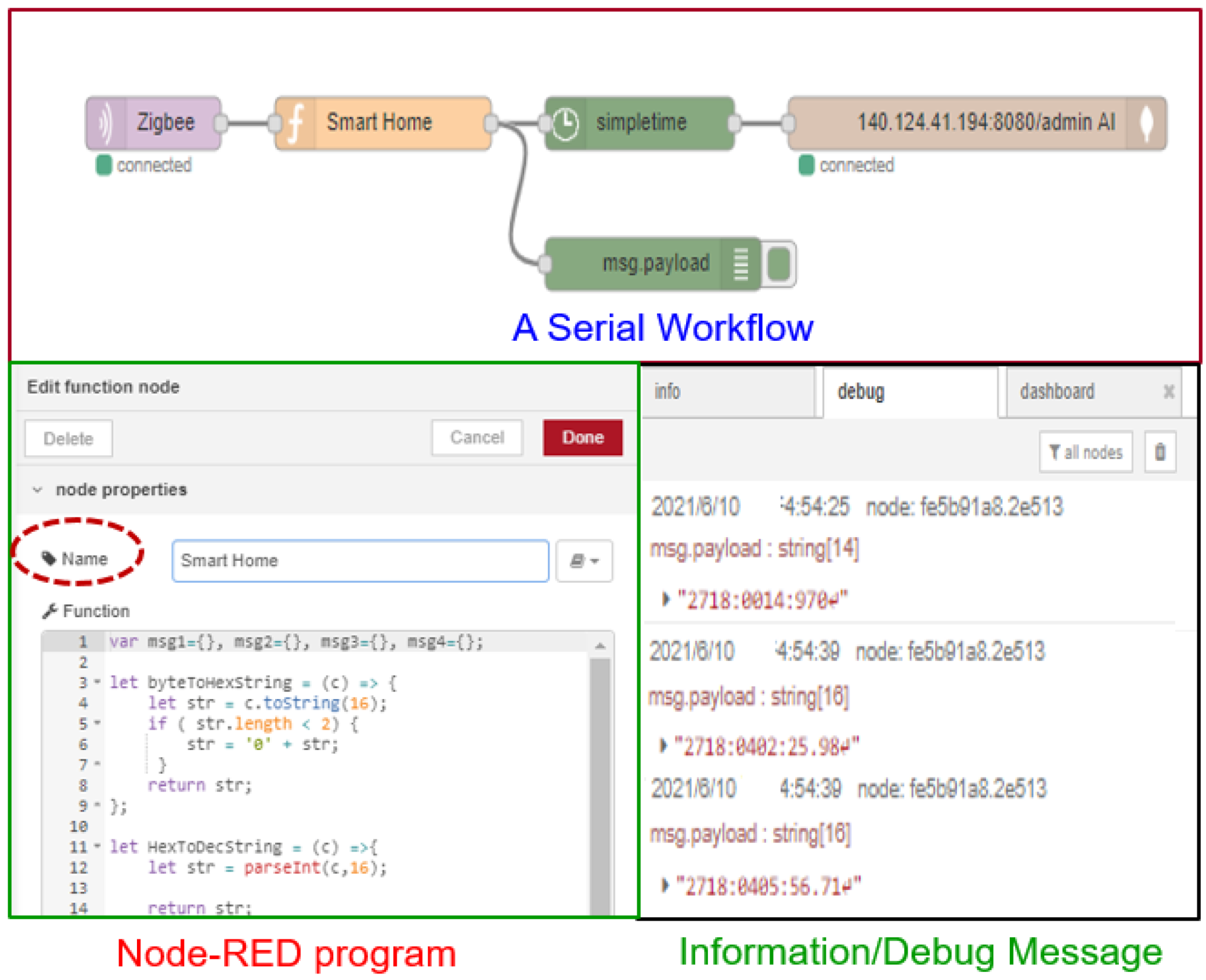Clear debug messages with trash icon
This screenshot has height=980, width=1206.
[1160, 452]
